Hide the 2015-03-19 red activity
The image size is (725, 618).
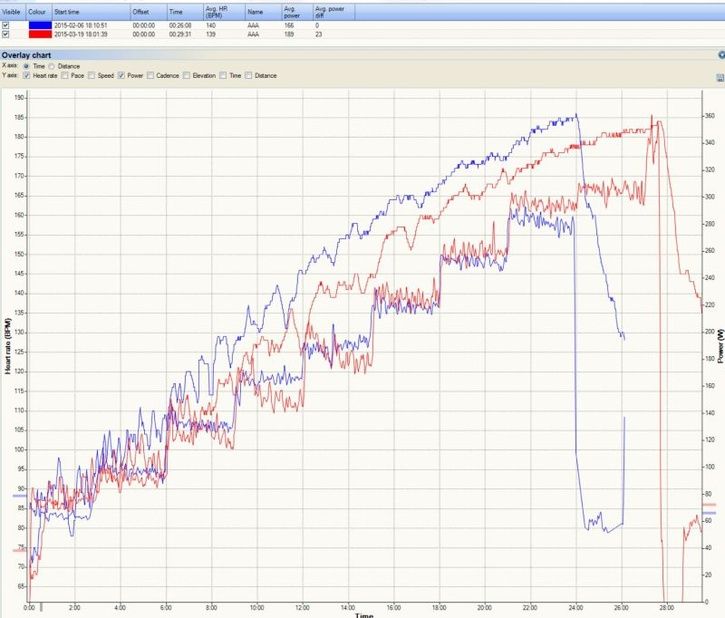[x=6, y=33]
